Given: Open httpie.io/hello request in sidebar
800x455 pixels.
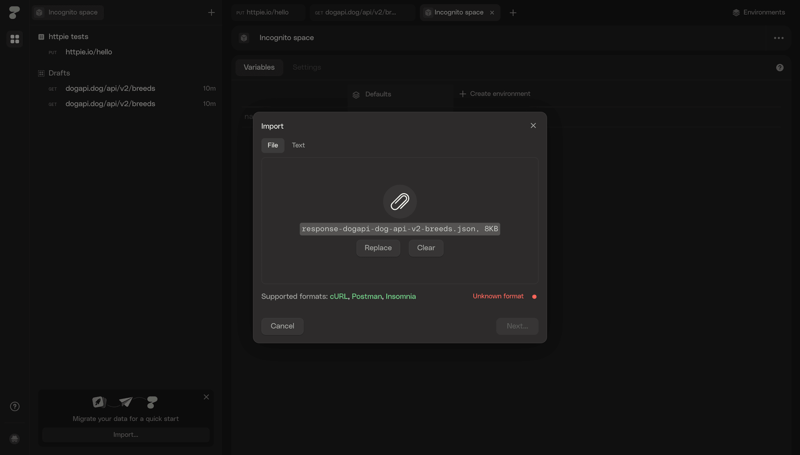Looking at the screenshot, I should [x=89, y=52].
